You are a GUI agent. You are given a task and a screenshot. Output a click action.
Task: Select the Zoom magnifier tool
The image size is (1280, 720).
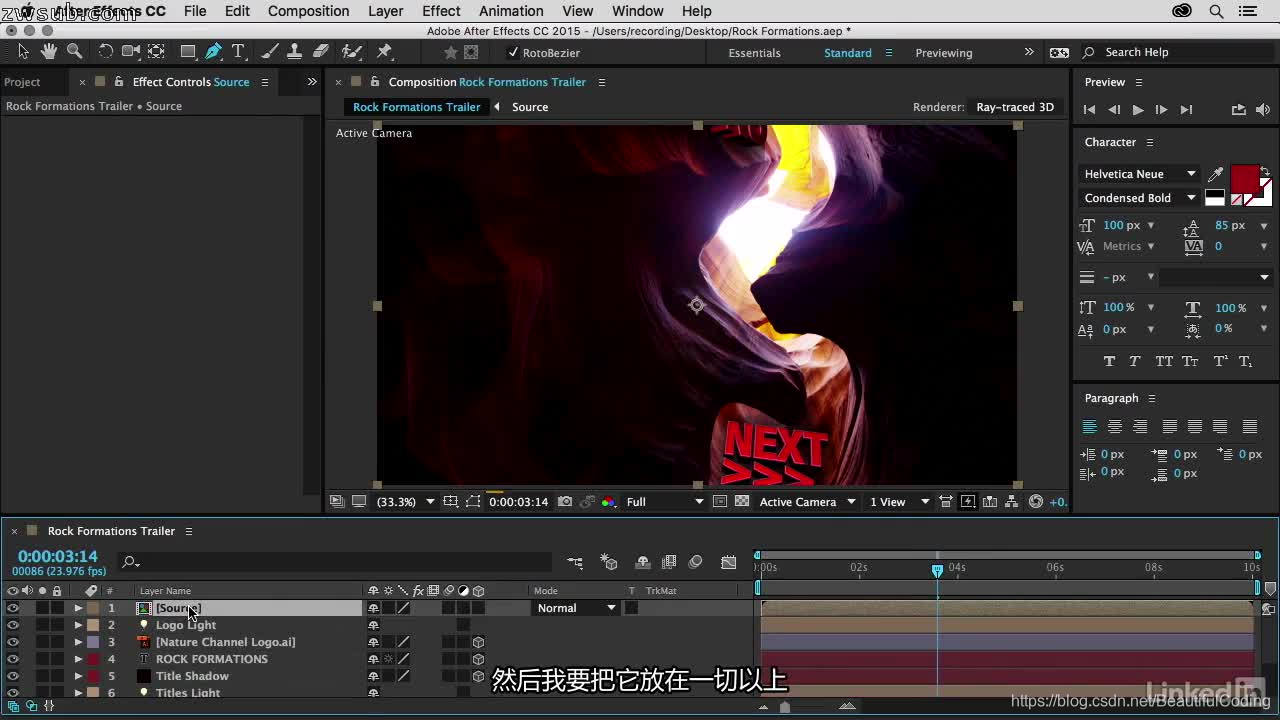pos(74,51)
